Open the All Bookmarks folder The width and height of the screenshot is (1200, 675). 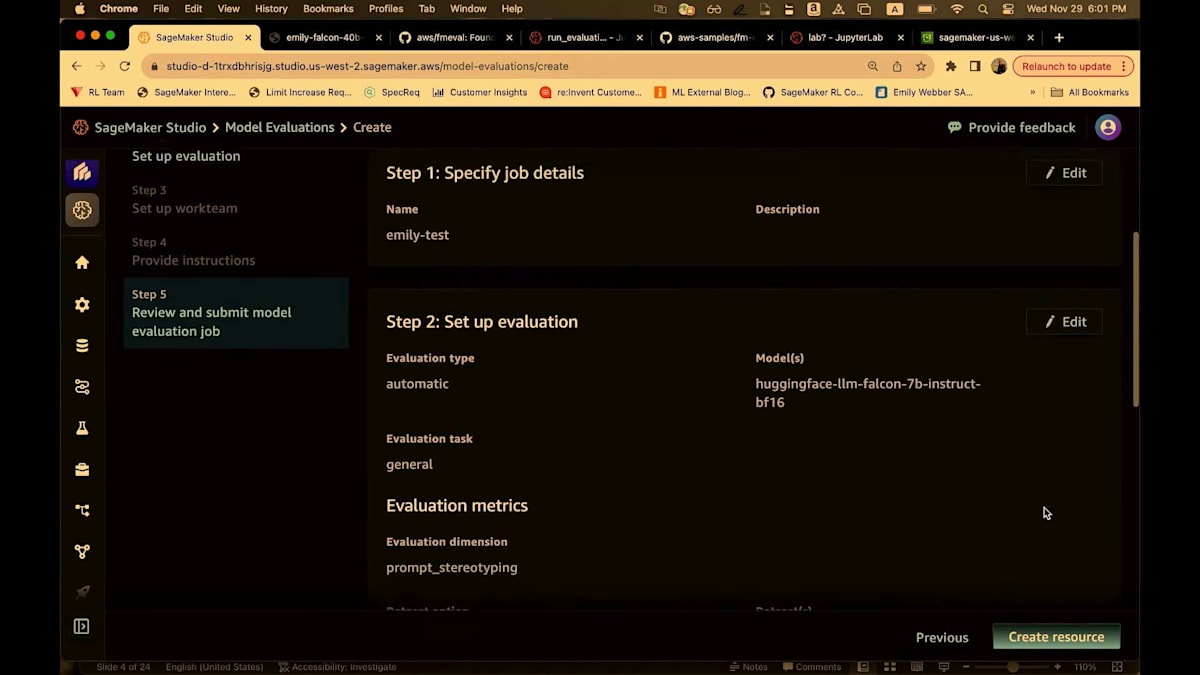[x=1089, y=92]
